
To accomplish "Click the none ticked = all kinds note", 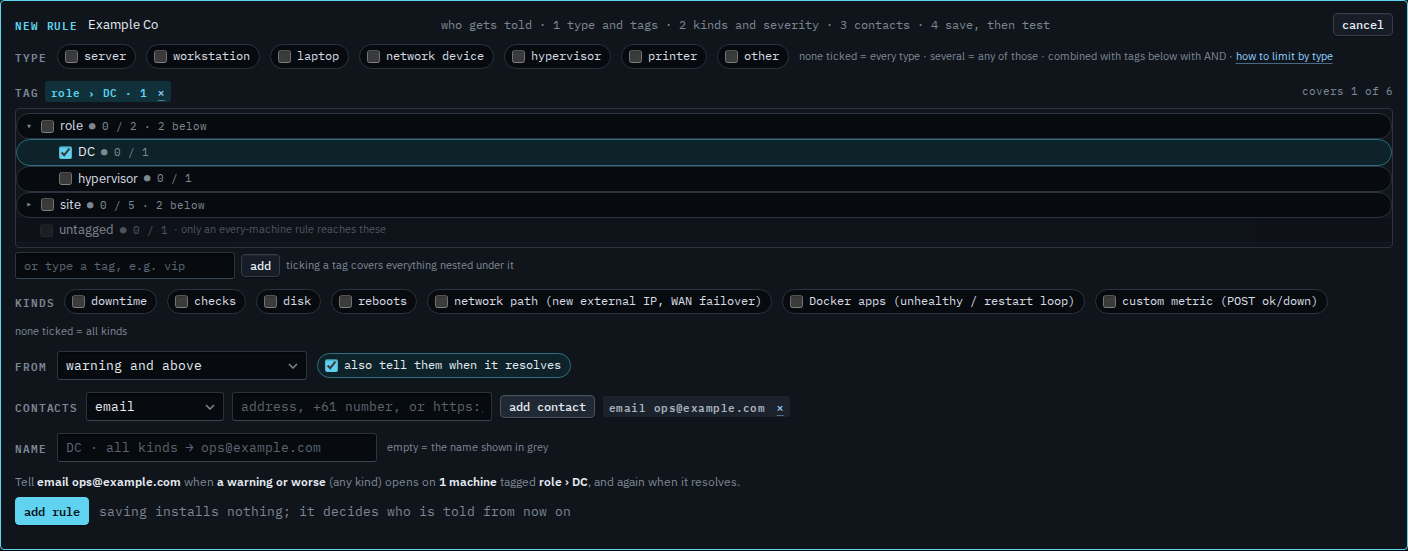I will (x=71, y=331).
